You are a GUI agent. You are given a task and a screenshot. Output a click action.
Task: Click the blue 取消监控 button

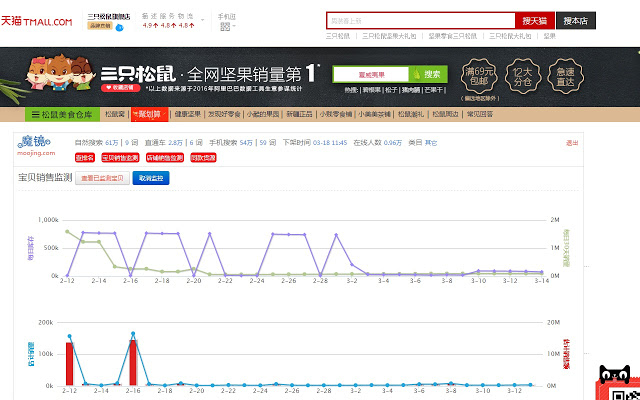151,178
